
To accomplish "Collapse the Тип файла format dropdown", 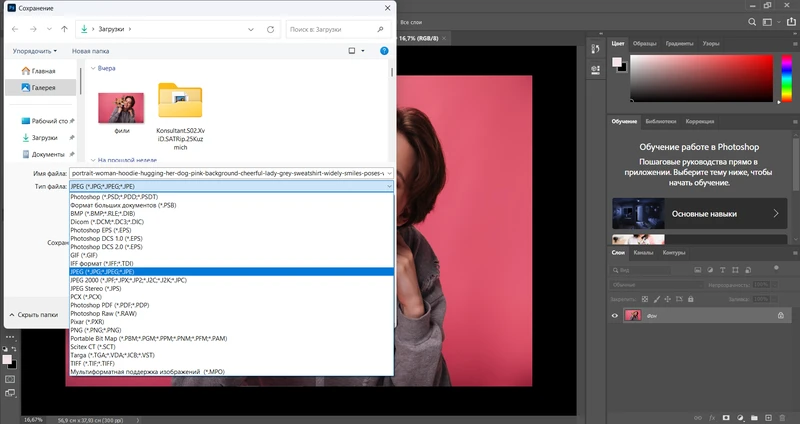I will (388, 186).
